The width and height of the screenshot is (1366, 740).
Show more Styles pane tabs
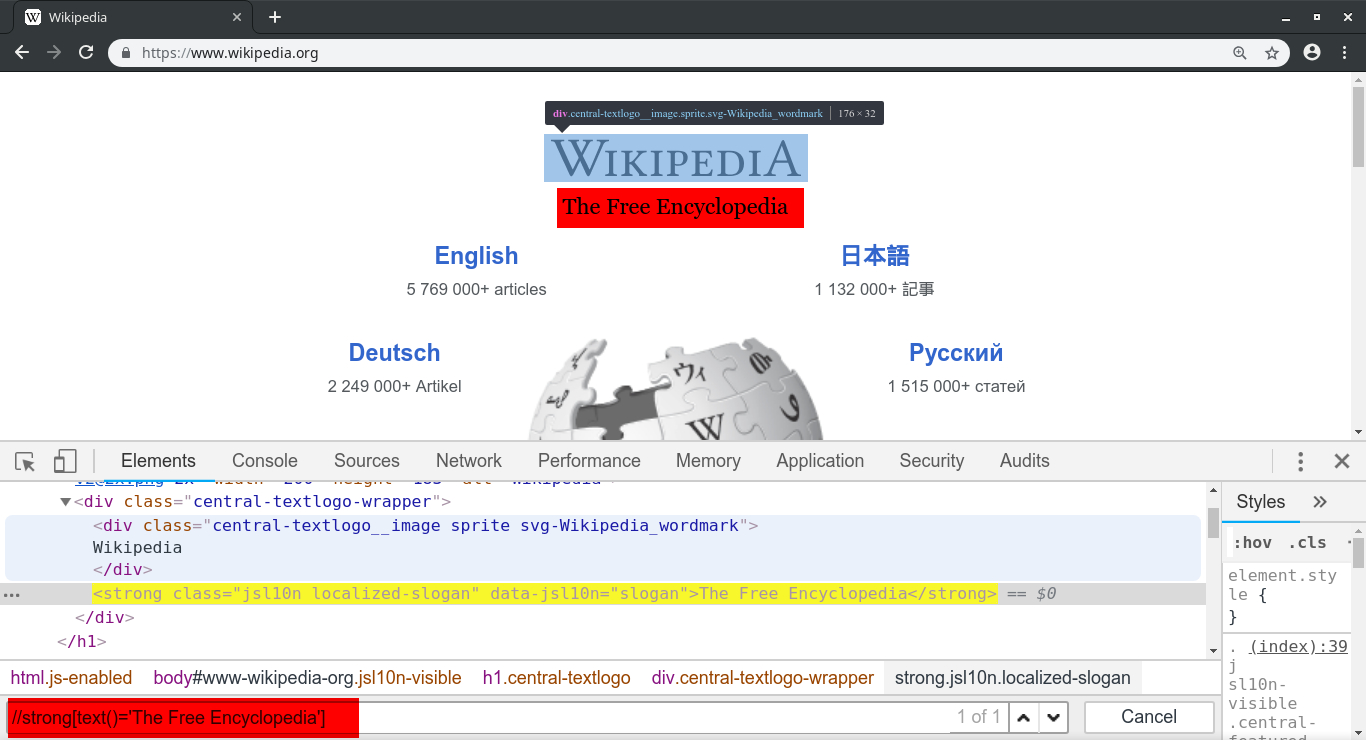(1320, 502)
